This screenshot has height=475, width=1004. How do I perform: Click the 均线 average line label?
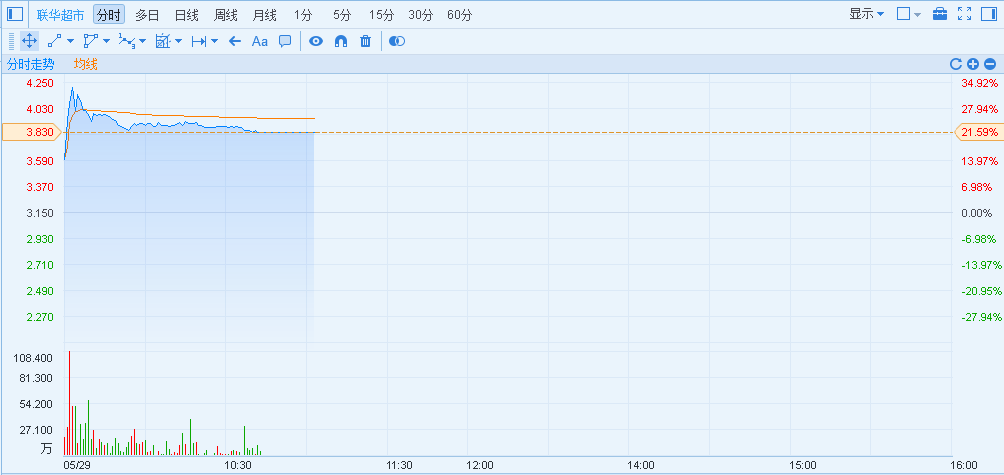pos(85,64)
